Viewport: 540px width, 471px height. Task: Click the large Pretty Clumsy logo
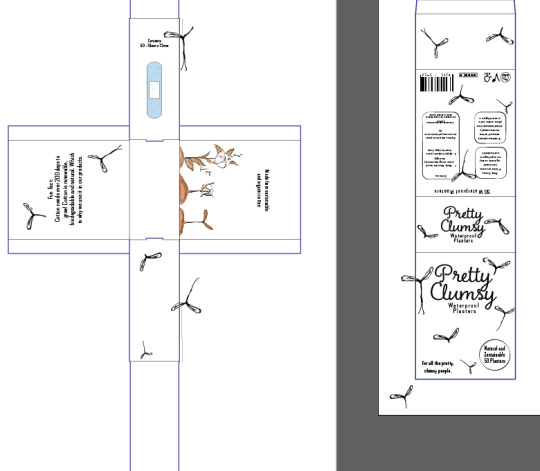463,286
